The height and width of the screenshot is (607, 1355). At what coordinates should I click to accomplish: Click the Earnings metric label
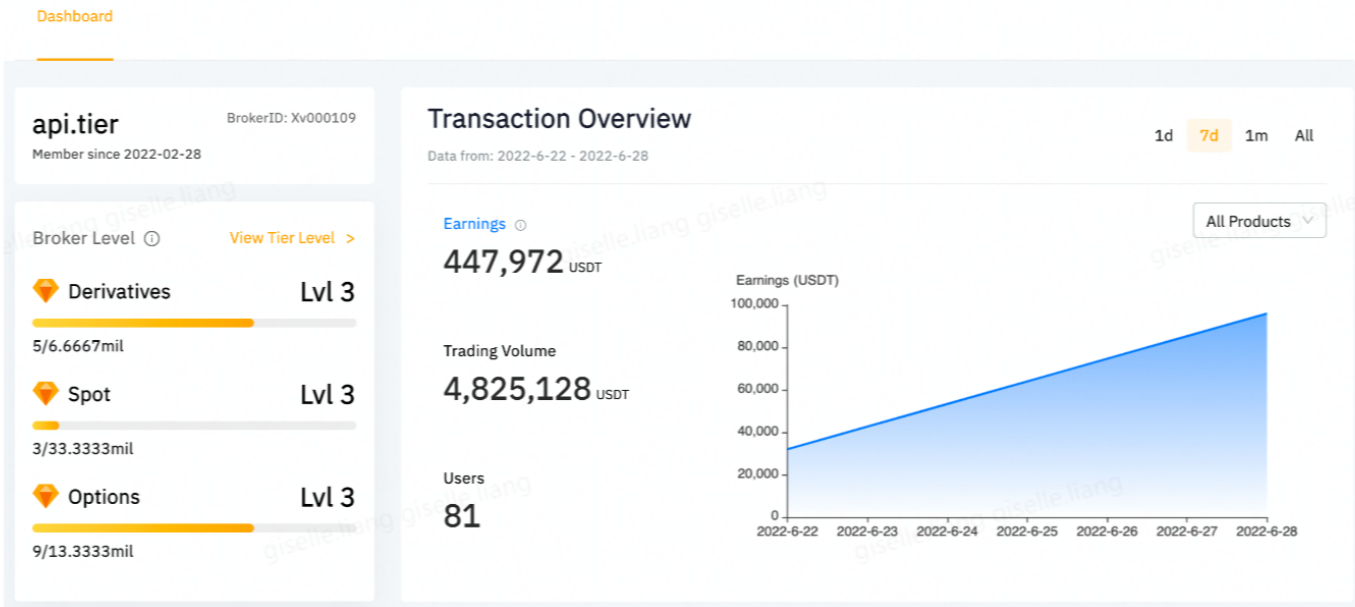click(x=474, y=224)
